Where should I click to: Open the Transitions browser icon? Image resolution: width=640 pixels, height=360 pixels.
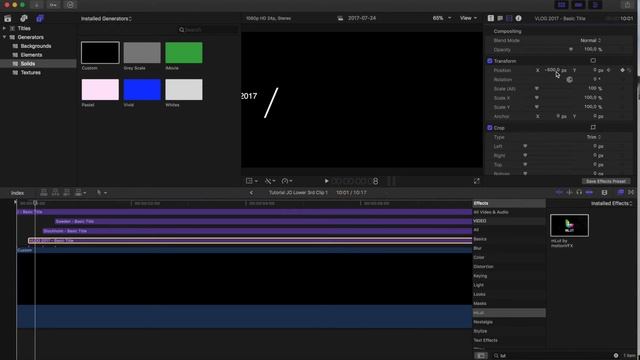(631, 192)
